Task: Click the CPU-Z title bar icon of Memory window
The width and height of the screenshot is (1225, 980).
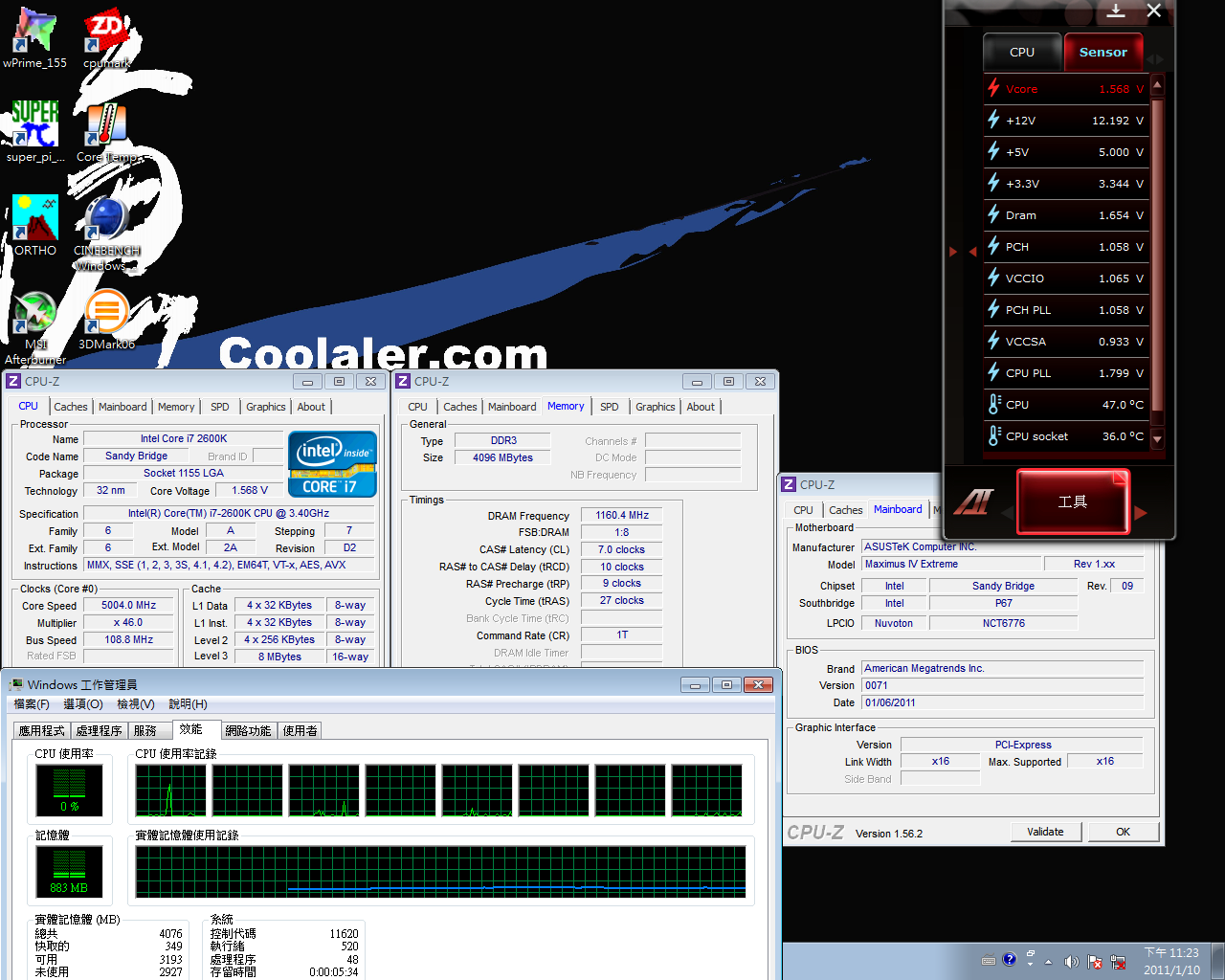Action: [x=403, y=381]
